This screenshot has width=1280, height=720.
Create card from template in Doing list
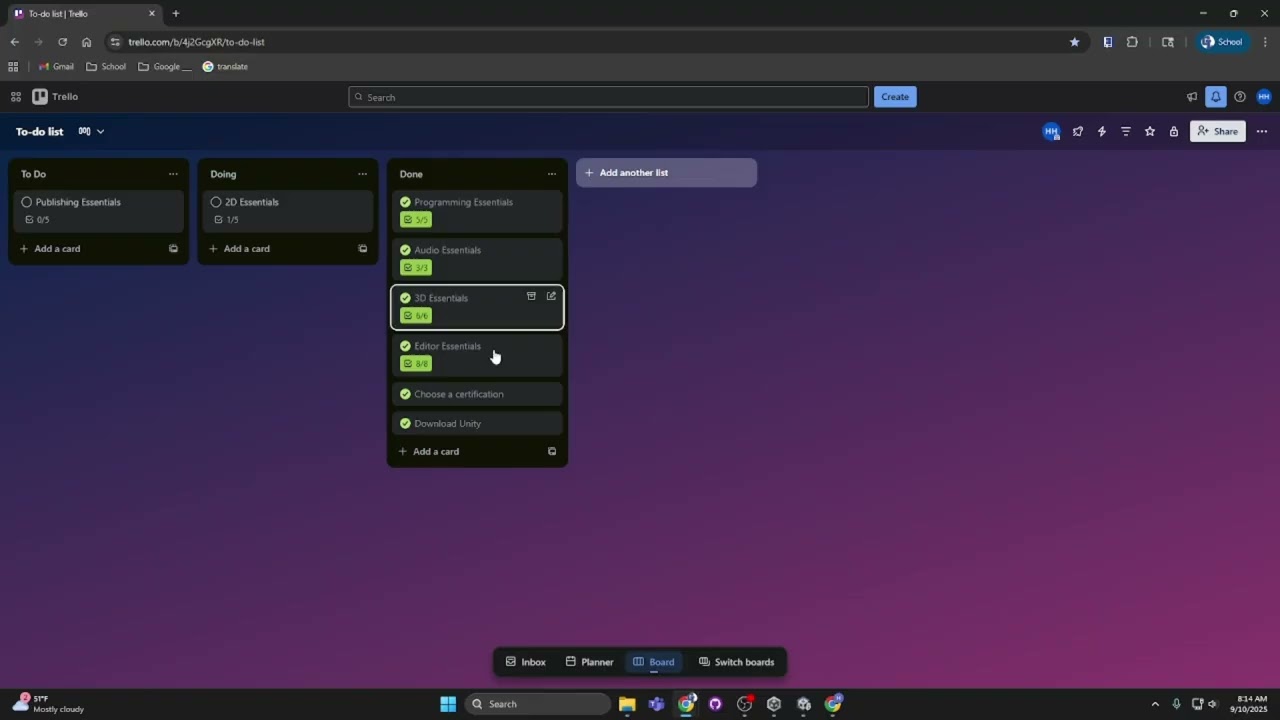(362, 249)
